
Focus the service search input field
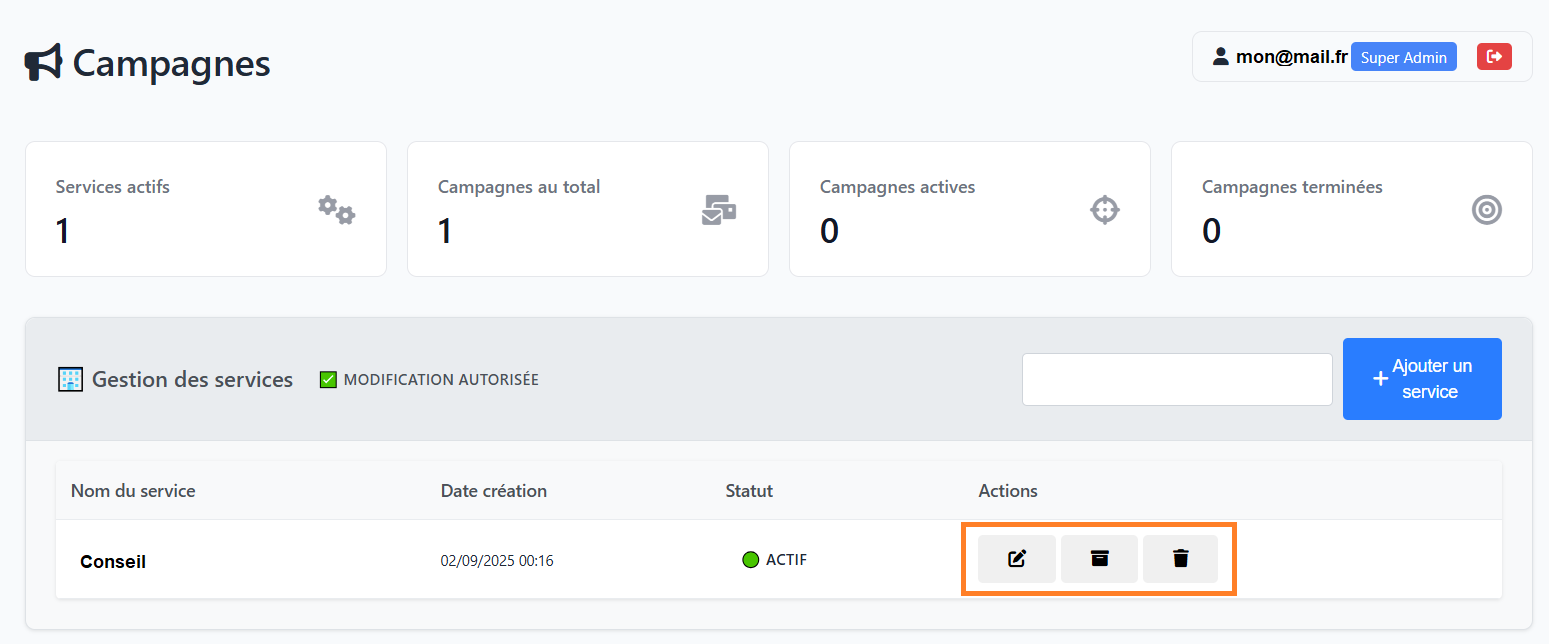pyautogui.click(x=1177, y=379)
